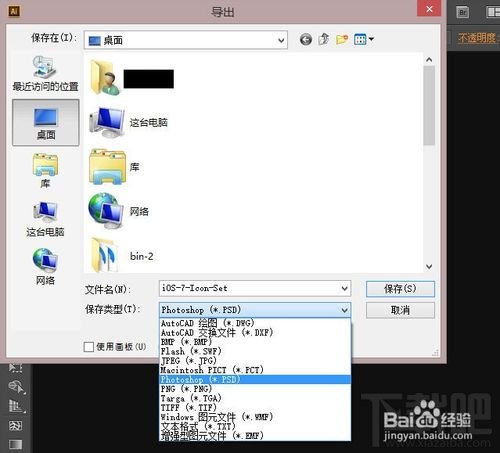
Task: Expand the 文件名 dropdown arrow
Action: coord(344,289)
